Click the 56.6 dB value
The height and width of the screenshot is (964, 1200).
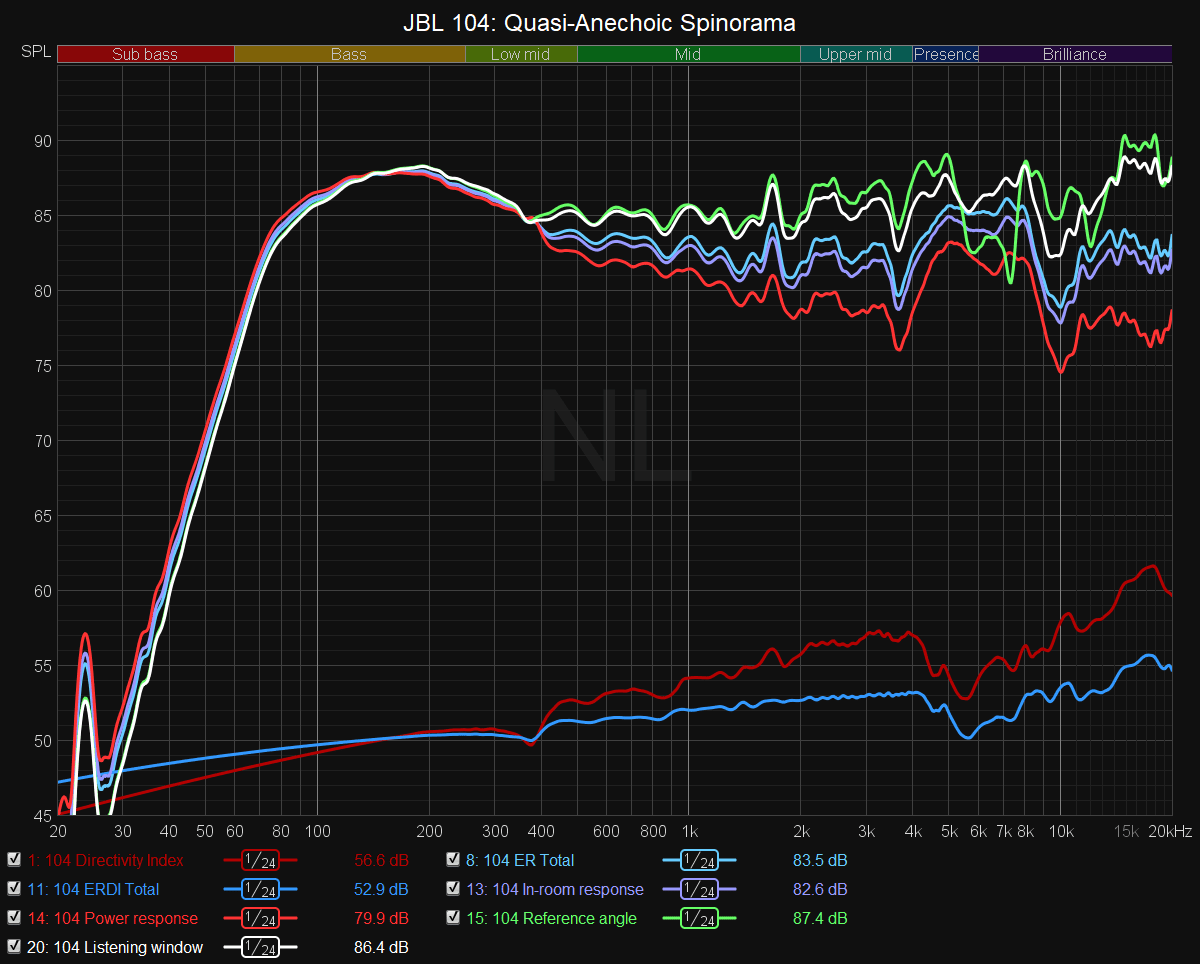point(381,860)
